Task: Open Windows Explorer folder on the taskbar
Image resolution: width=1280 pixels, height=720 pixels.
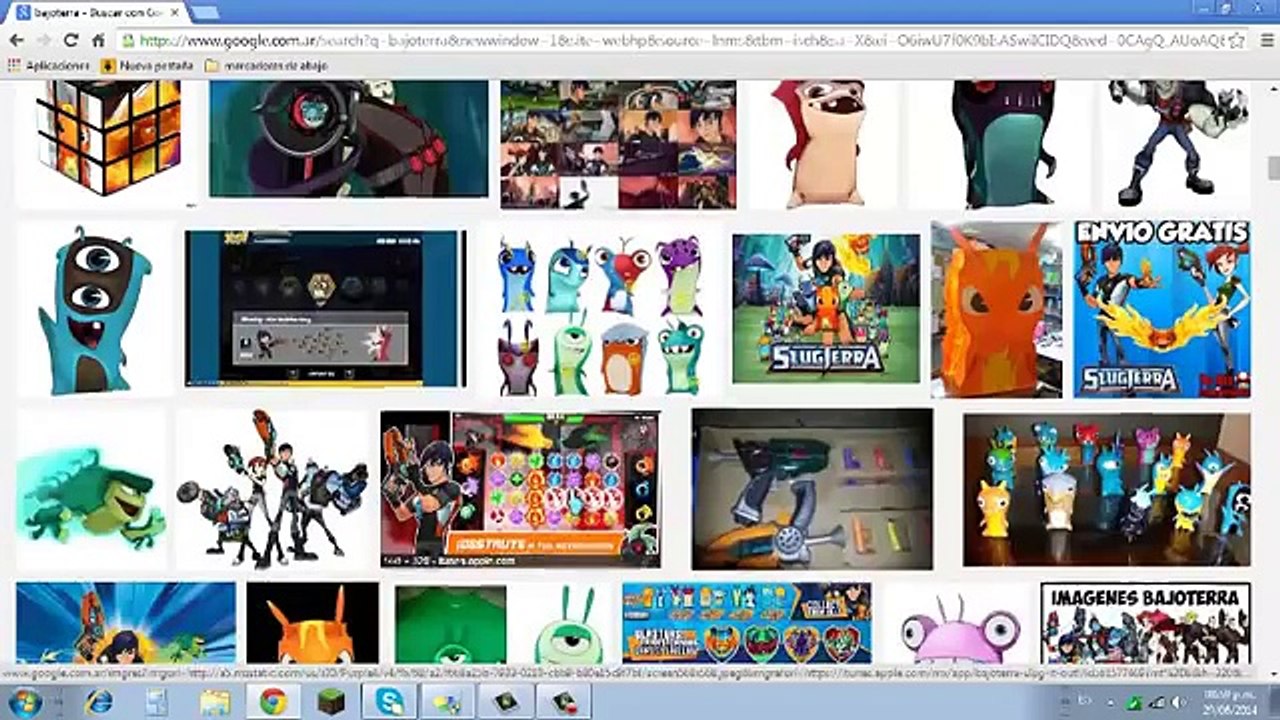Action: [x=214, y=702]
